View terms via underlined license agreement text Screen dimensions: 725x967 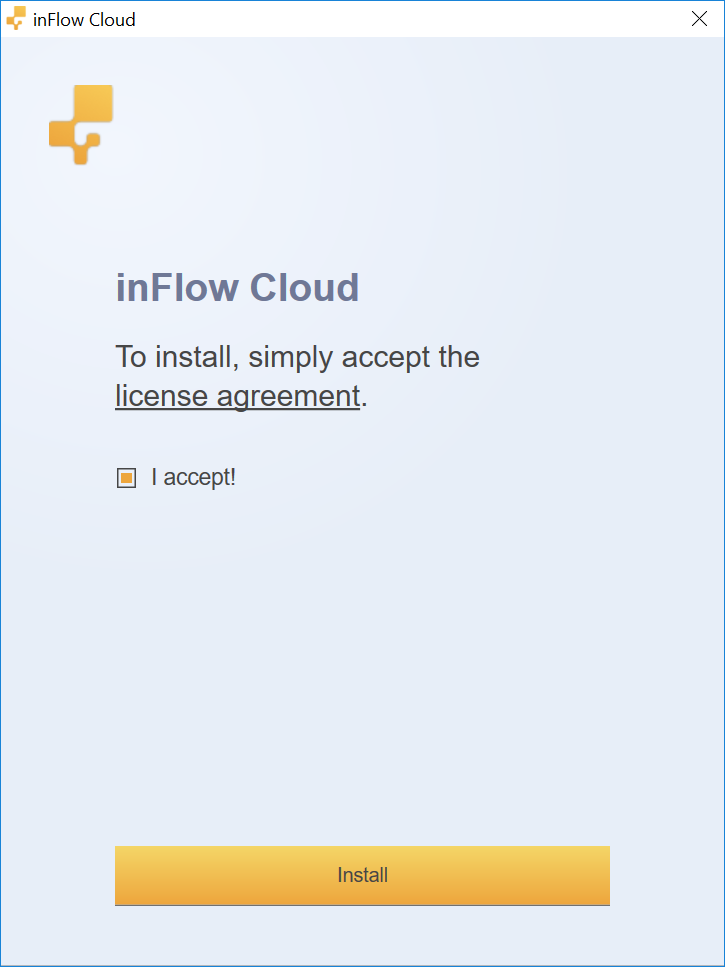(x=237, y=396)
